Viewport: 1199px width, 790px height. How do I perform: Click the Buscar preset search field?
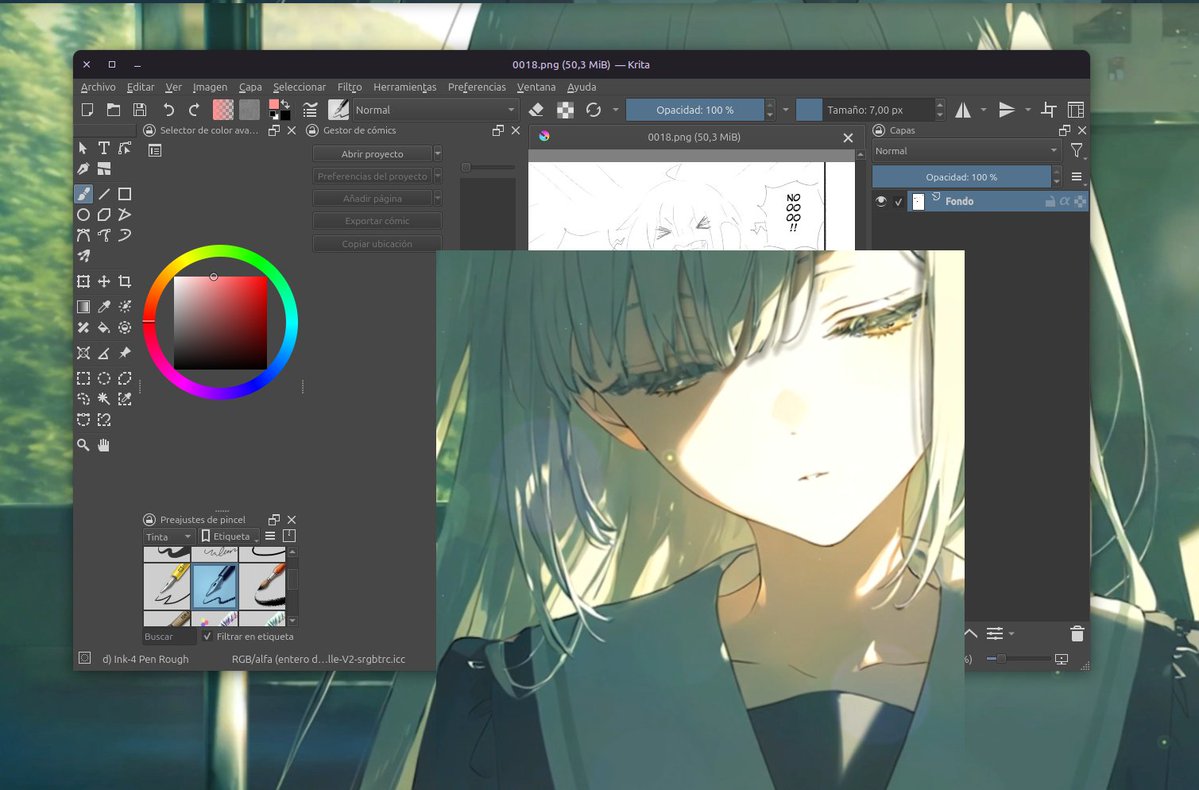169,636
